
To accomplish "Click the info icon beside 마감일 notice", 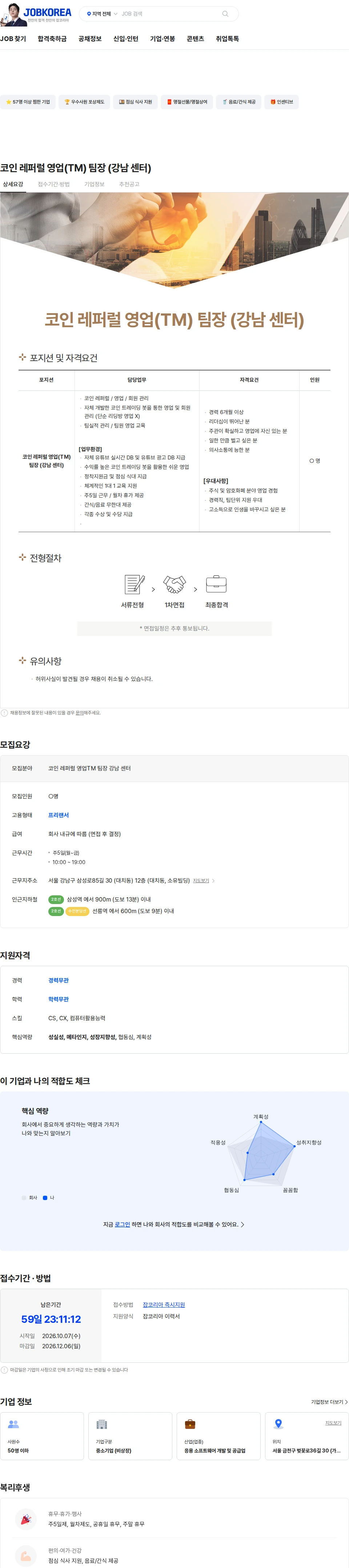I will click(4, 1370).
